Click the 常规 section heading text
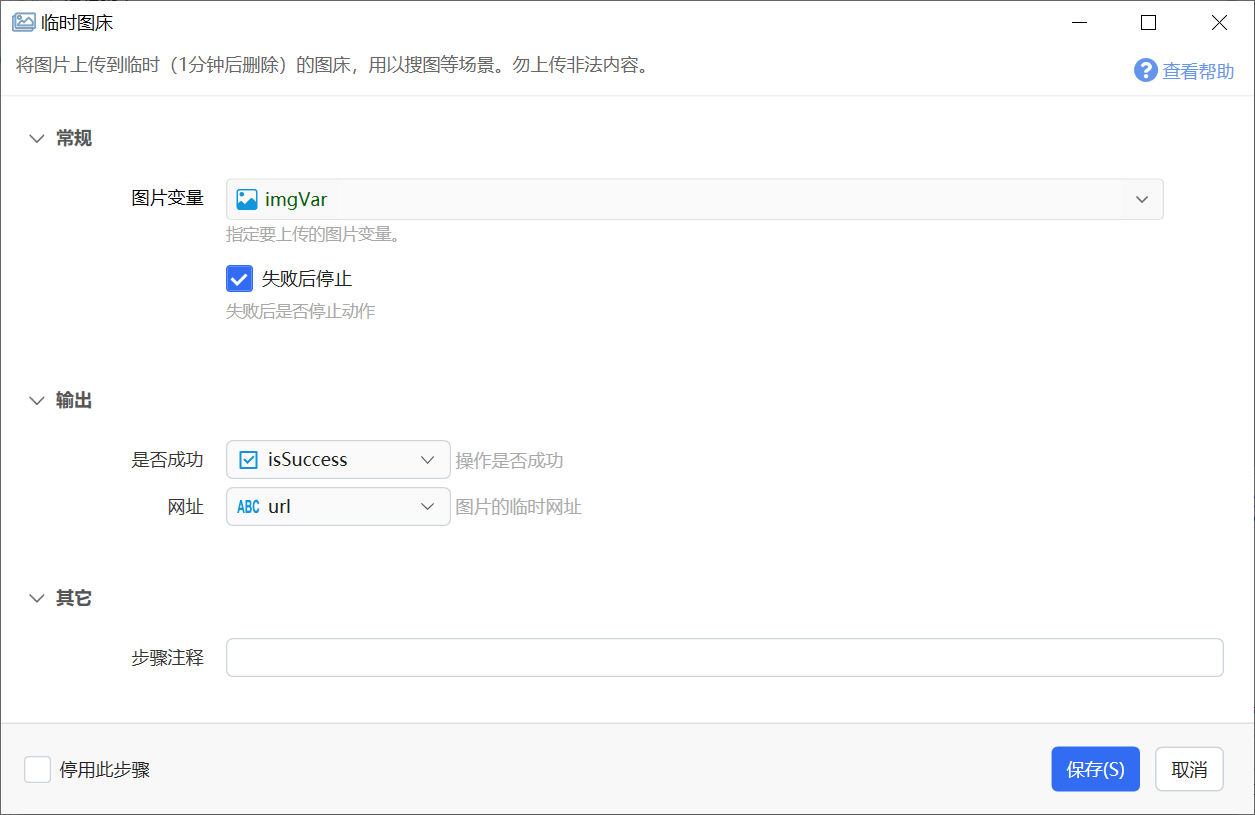Screen dimensions: 1255x815 tap(74, 138)
